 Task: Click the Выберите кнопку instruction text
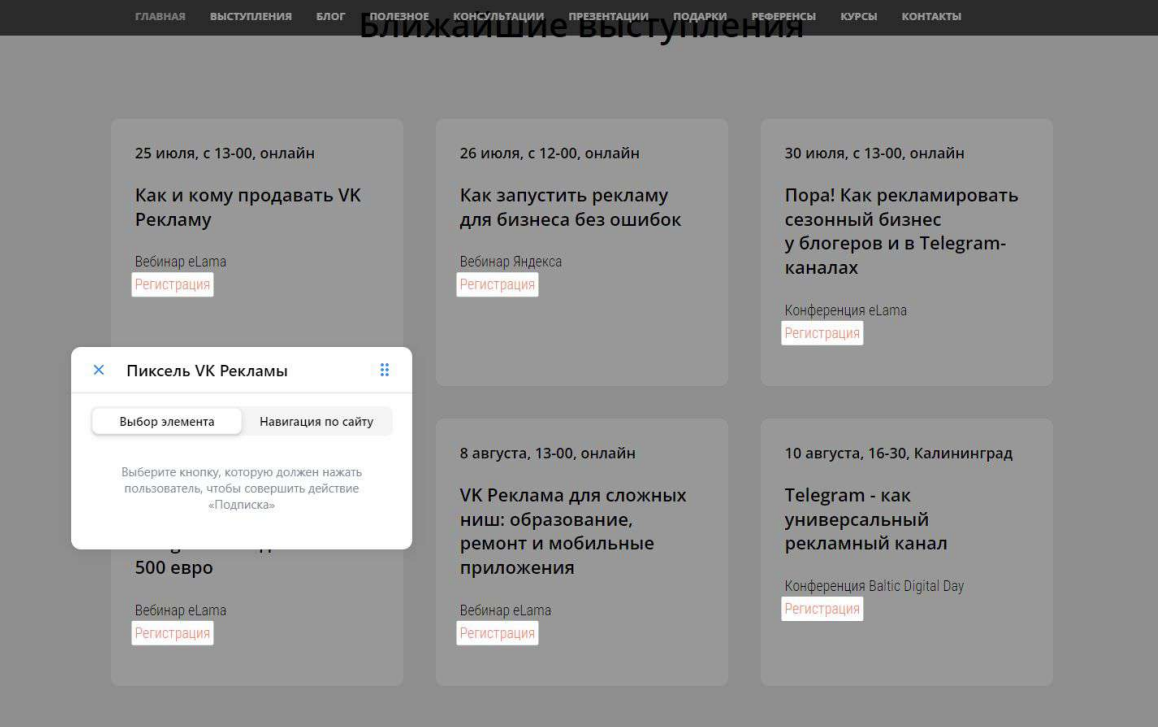point(241,488)
